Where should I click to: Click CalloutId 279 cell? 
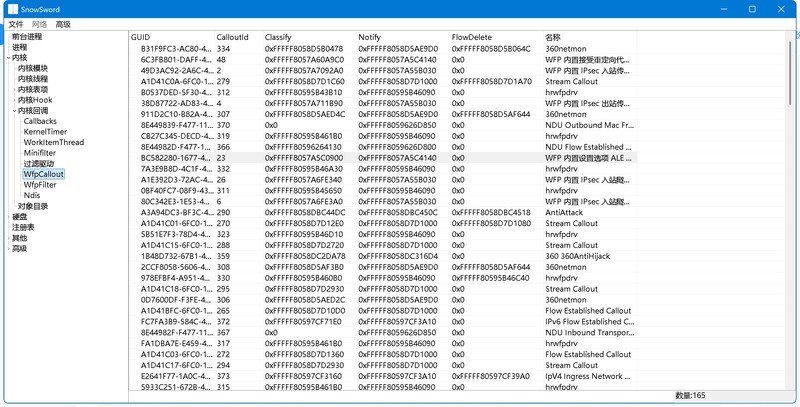(x=222, y=82)
